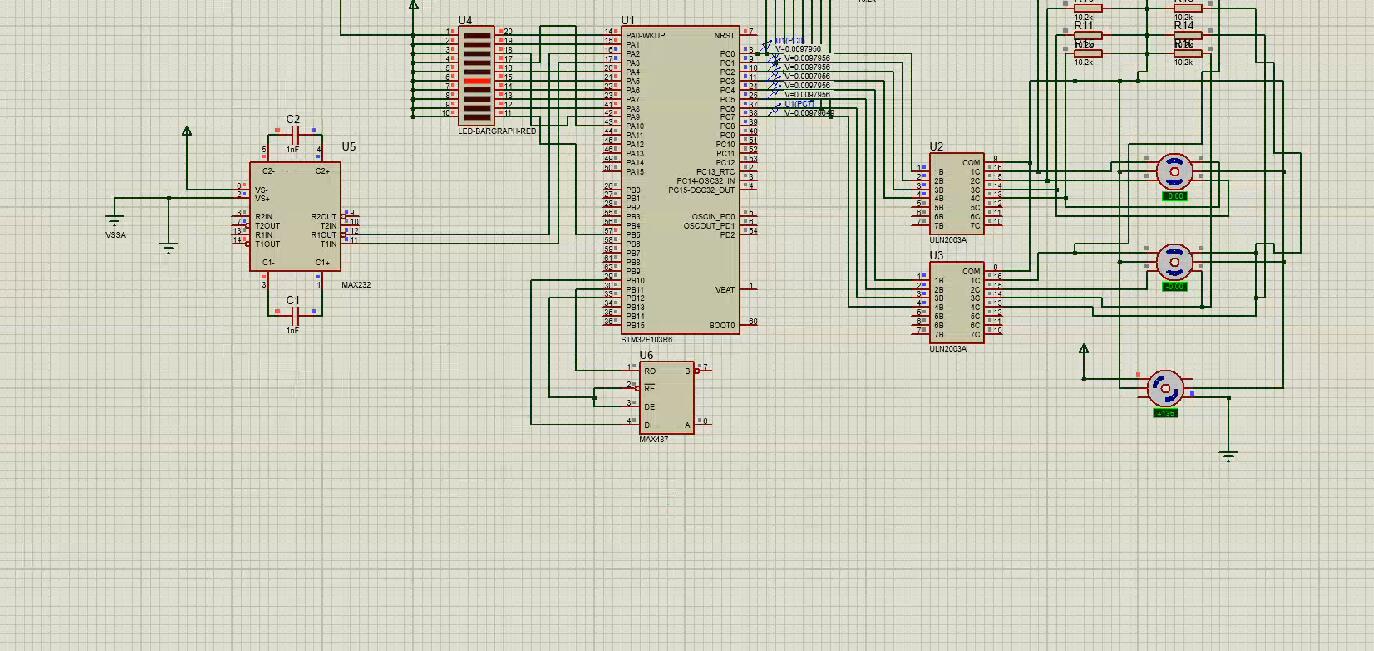Viewport: 1374px width, 651px height.
Task: Select the MAX232 chip body U5
Action: point(294,217)
